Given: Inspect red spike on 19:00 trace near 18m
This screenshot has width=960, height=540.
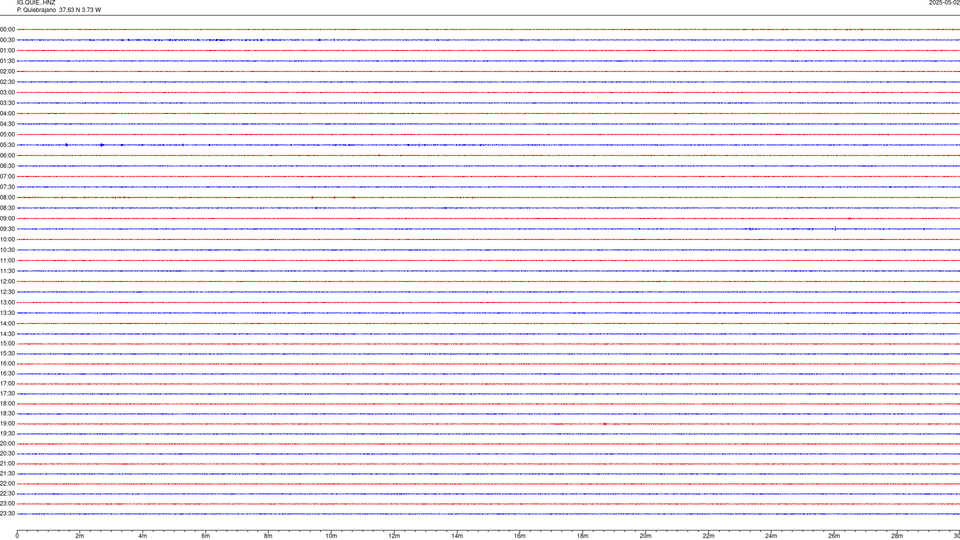Looking at the screenshot, I should click(604, 424).
